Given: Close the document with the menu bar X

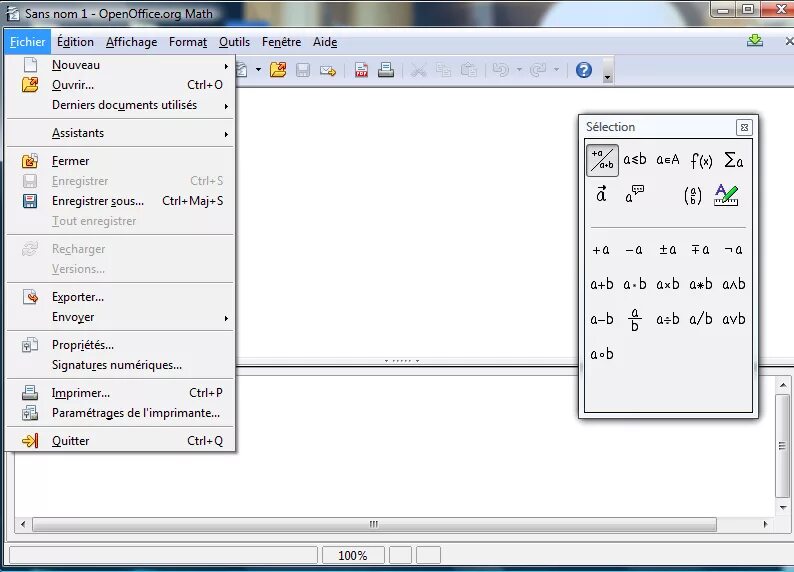Looking at the screenshot, I should [788, 41].
